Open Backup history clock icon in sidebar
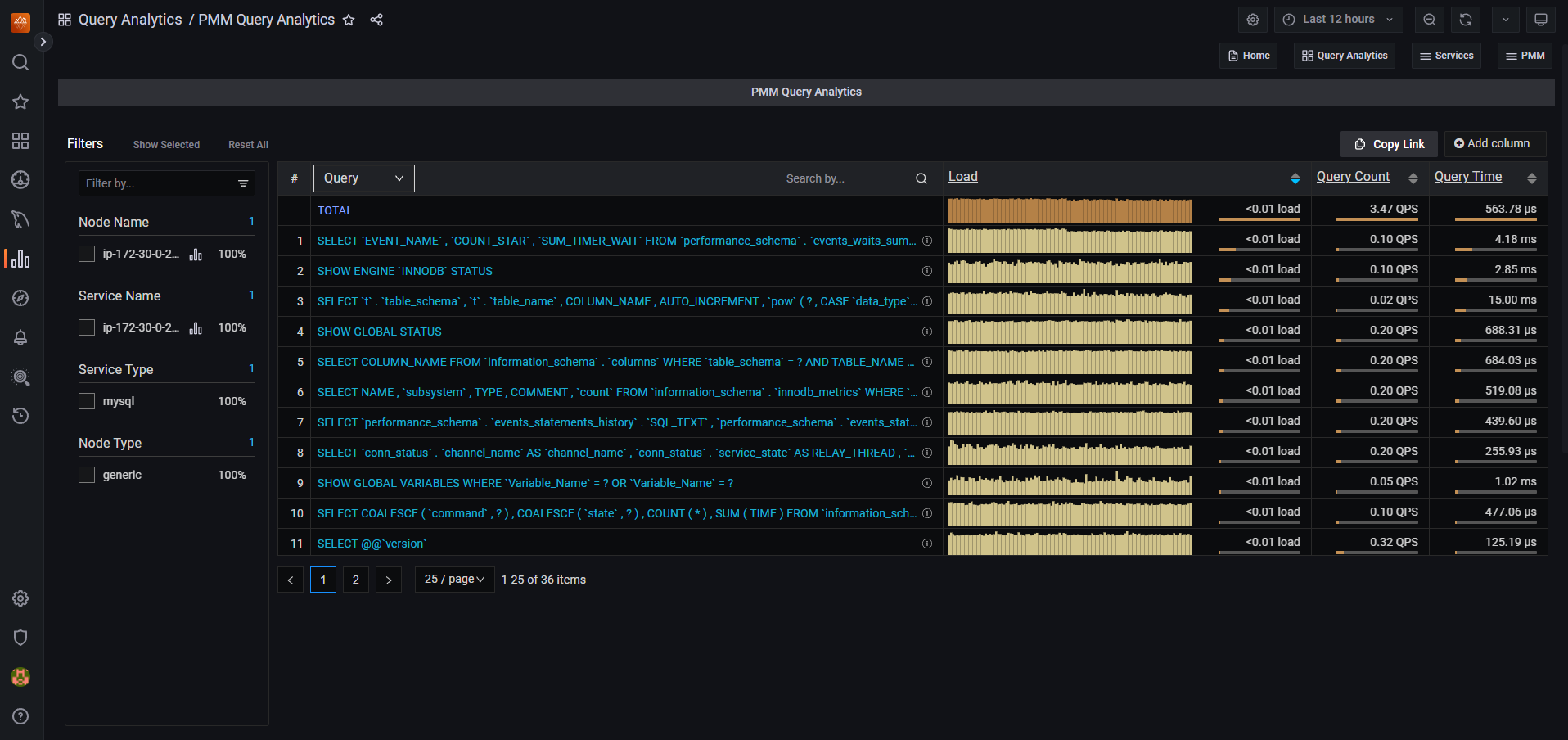 [20, 416]
